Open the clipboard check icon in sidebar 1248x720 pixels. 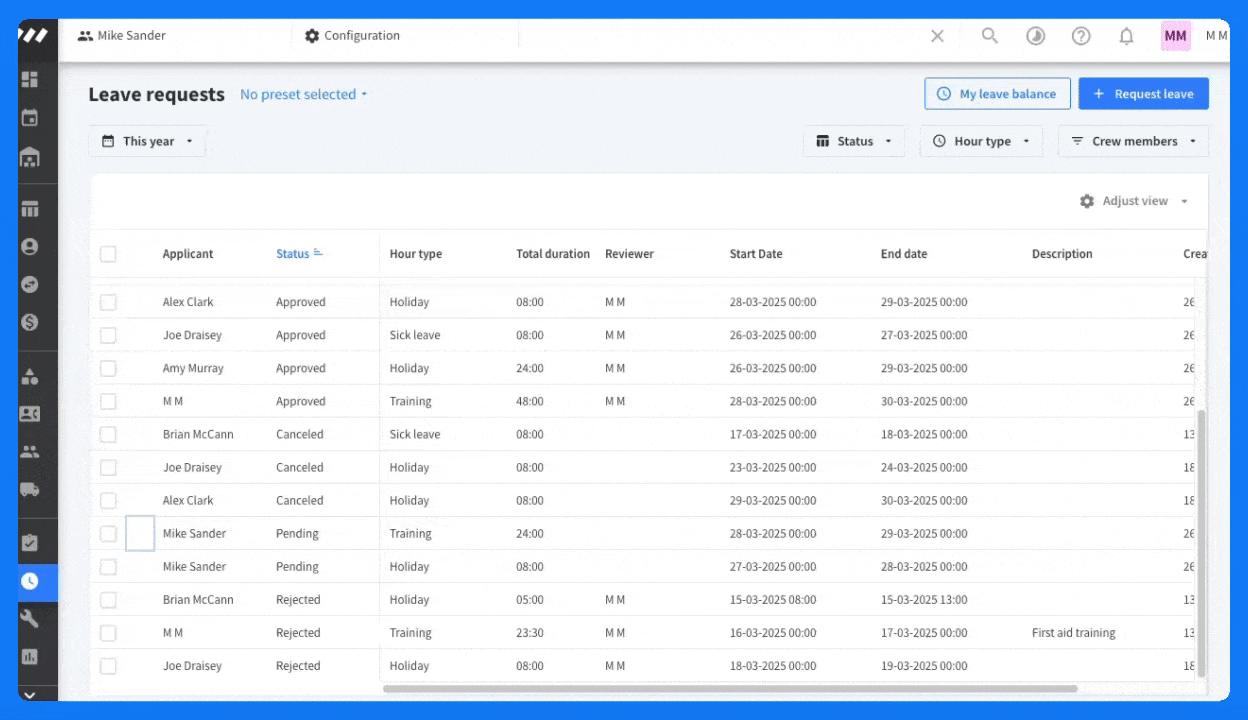(x=30, y=543)
